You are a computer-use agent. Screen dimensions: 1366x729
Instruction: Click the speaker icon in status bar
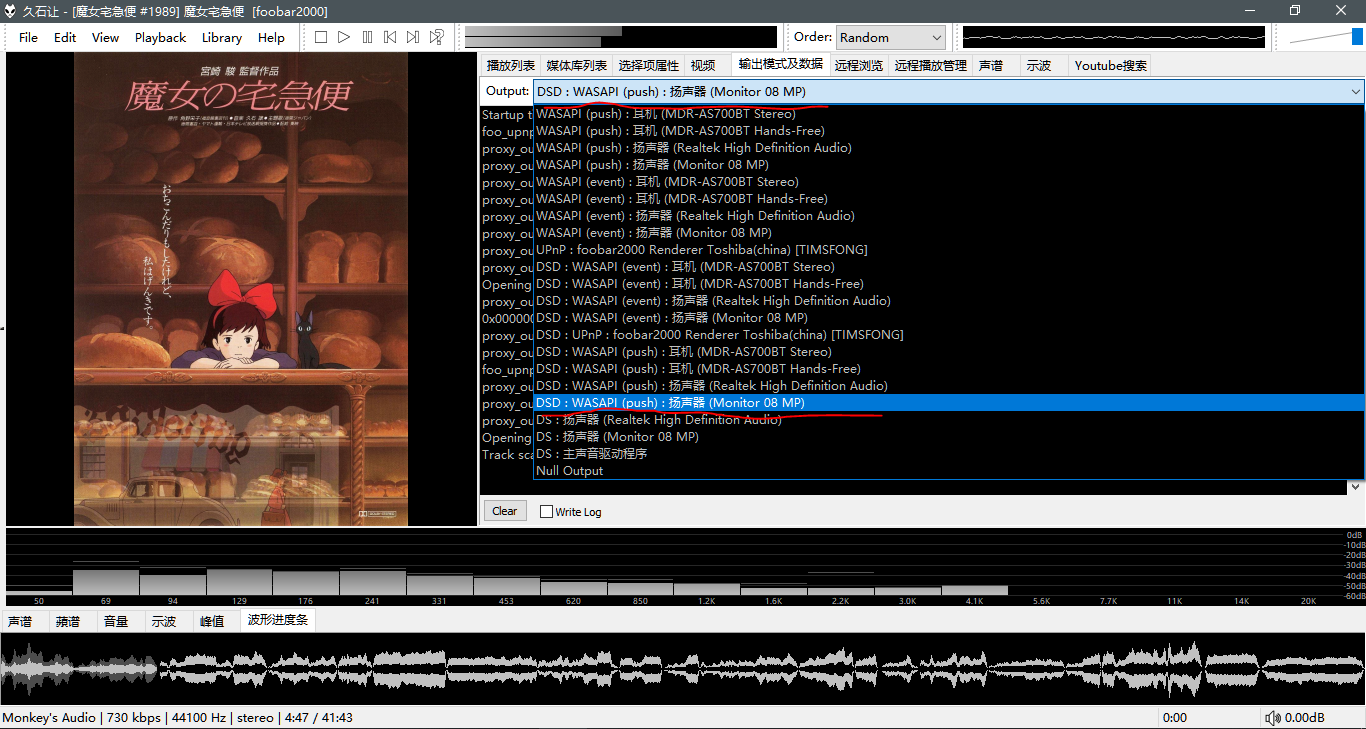(1272, 718)
